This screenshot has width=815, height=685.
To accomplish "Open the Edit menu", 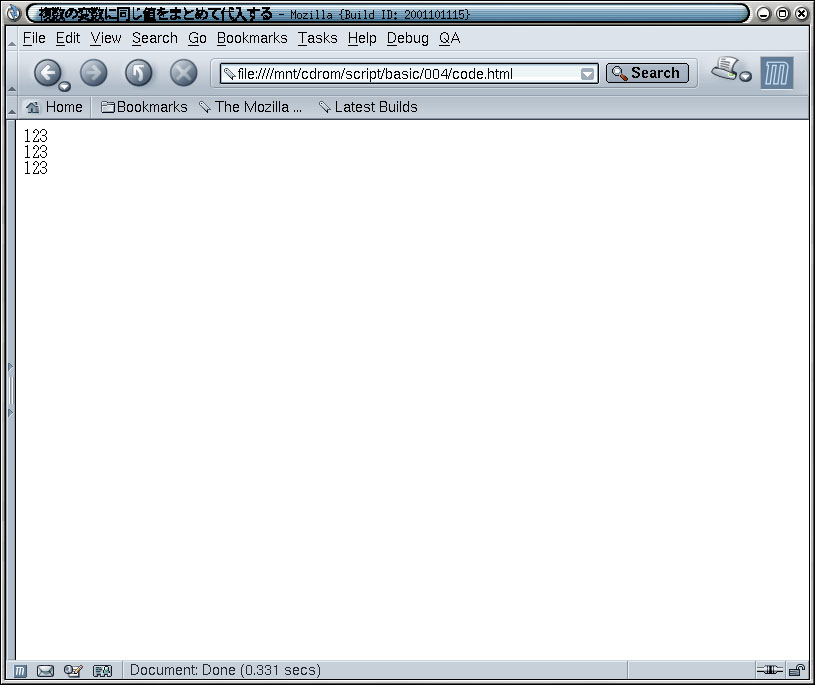I will (x=68, y=38).
